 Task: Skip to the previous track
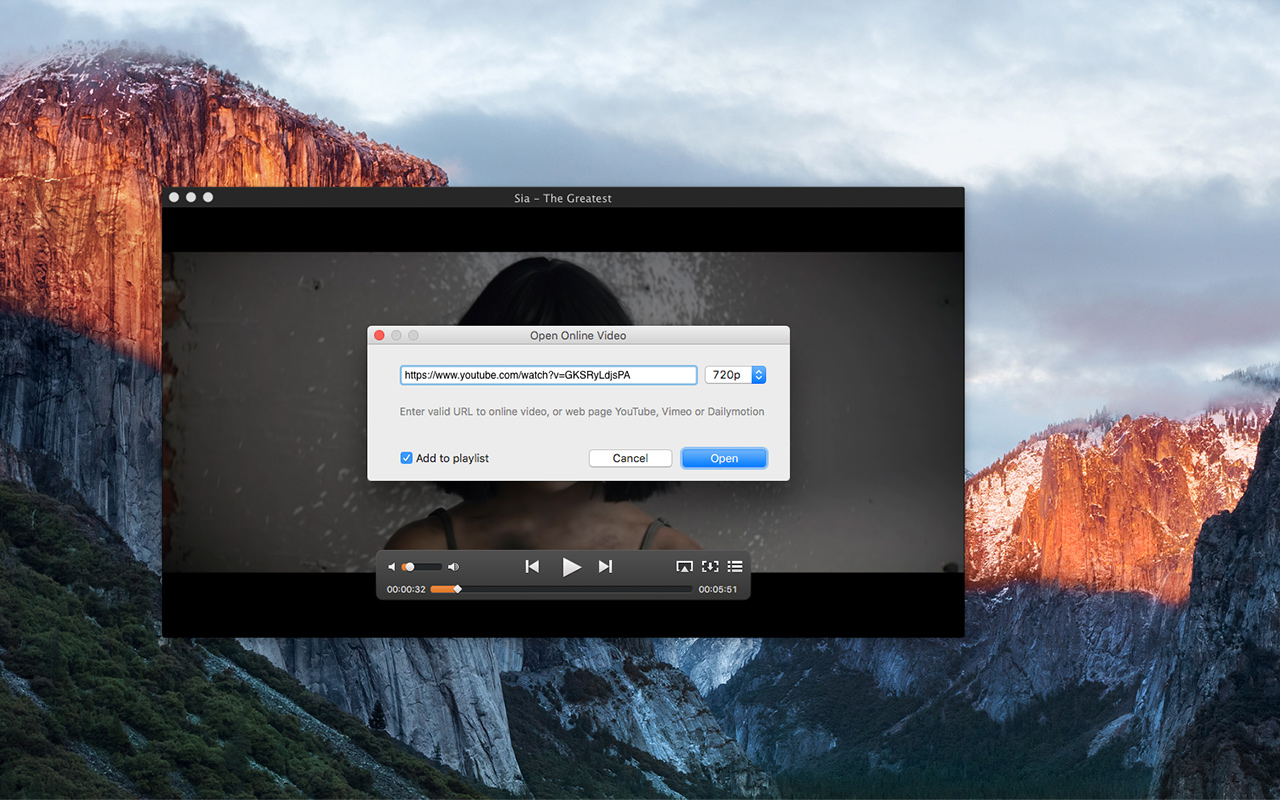[x=532, y=567]
